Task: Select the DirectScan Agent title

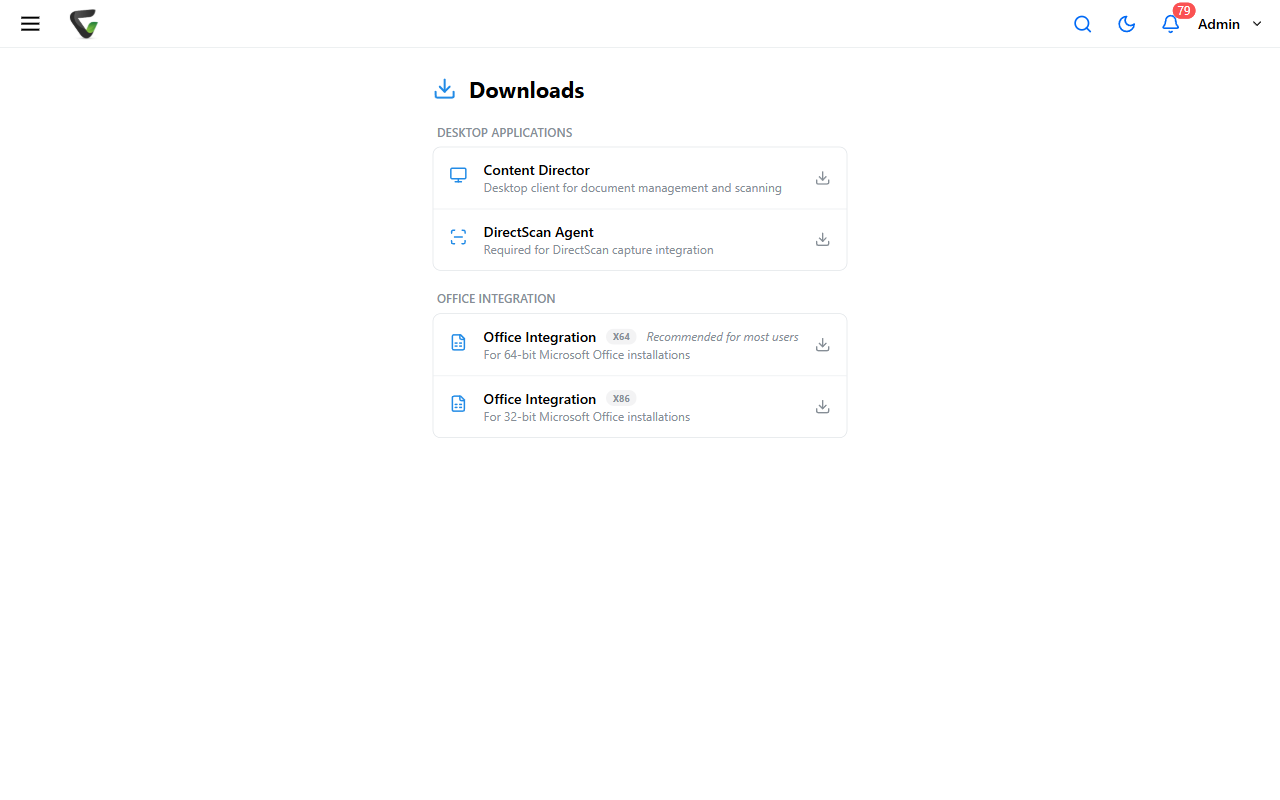Action: pyautogui.click(x=539, y=232)
